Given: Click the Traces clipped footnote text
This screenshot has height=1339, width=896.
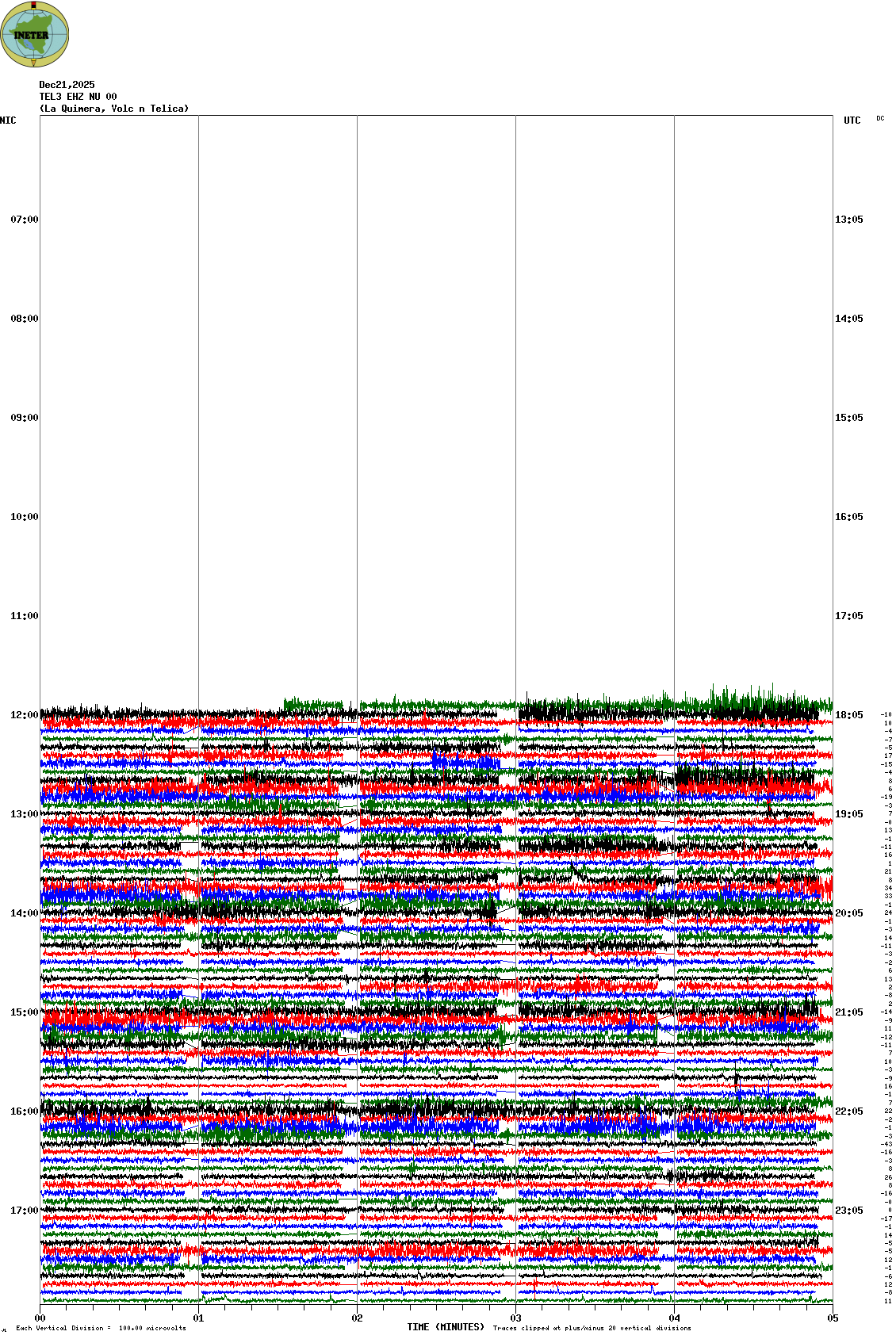Looking at the screenshot, I should [592, 1328].
